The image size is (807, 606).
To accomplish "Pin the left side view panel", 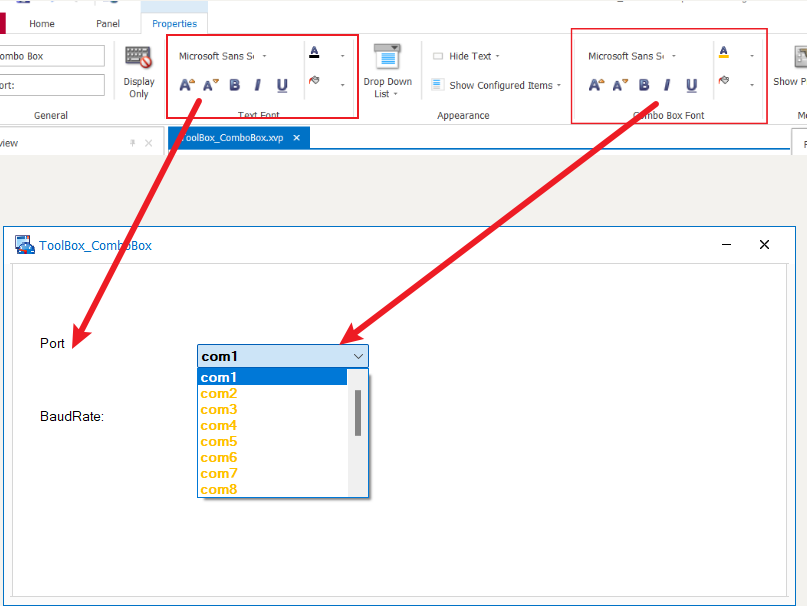I will tap(133, 143).
